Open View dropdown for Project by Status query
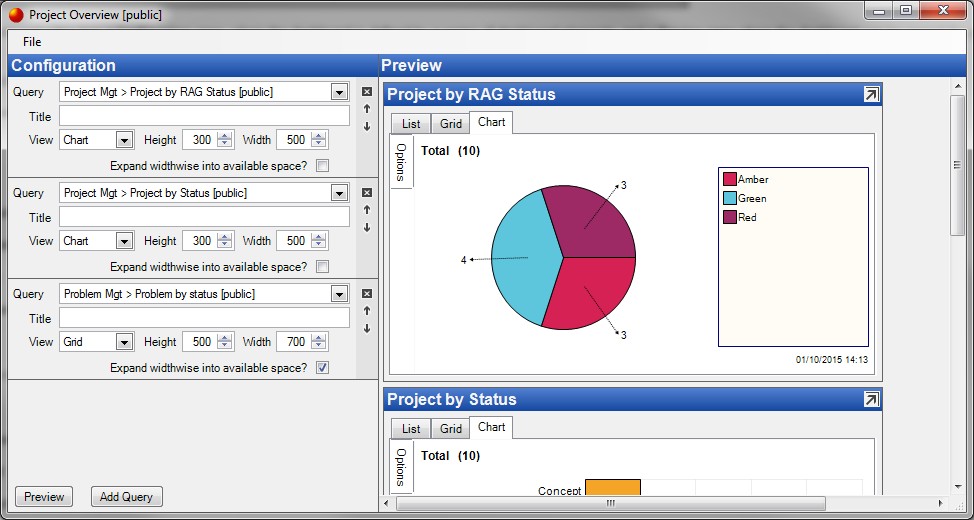 point(125,241)
